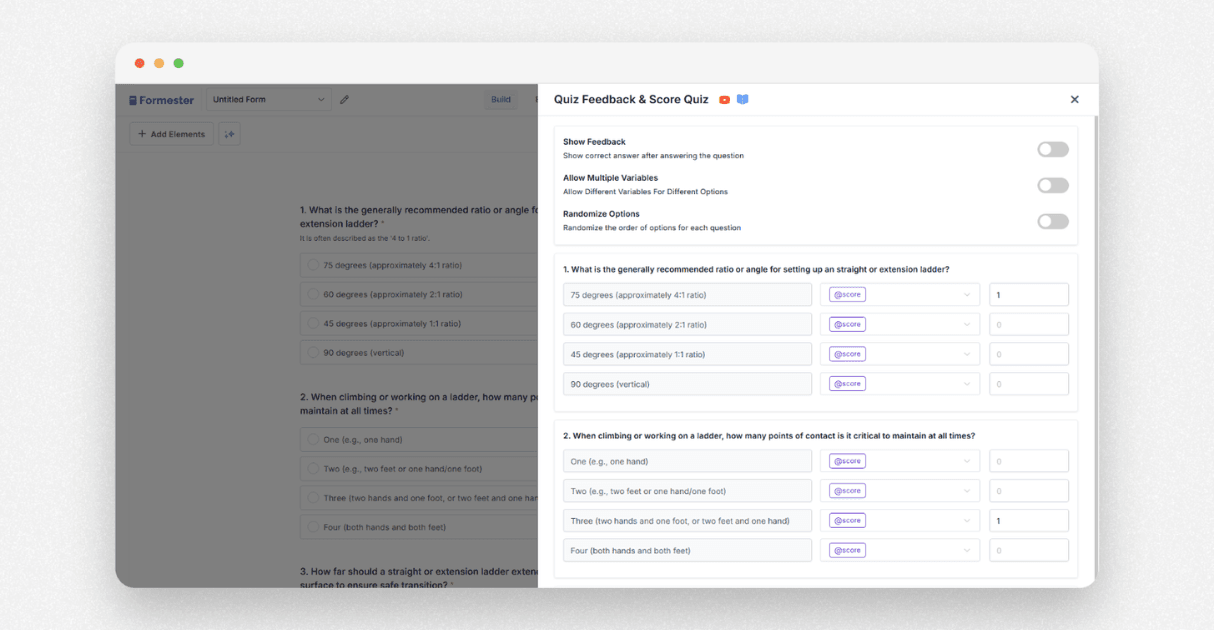Switch to the Build tab
The height and width of the screenshot is (630, 1214).
pyautogui.click(x=501, y=99)
